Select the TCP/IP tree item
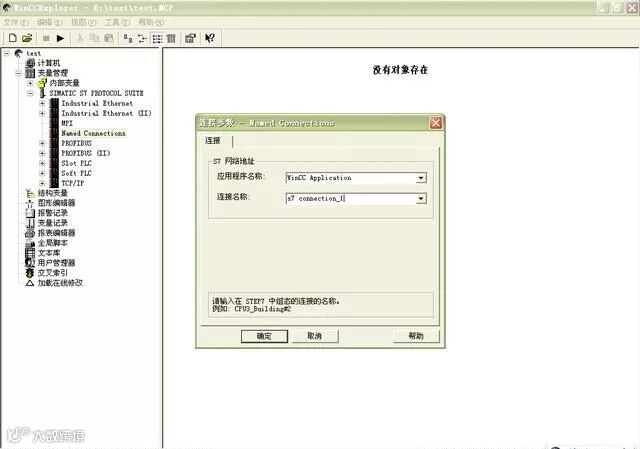 click(x=73, y=183)
